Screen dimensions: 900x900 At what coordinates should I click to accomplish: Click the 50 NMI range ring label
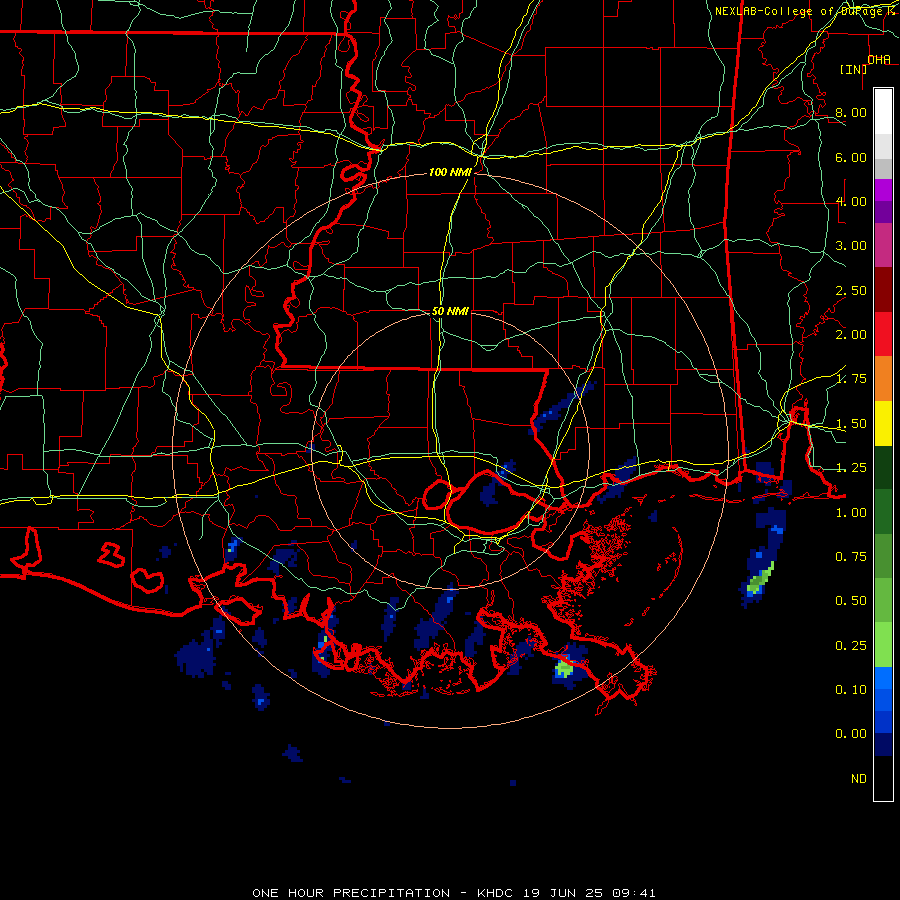point(450,311)
